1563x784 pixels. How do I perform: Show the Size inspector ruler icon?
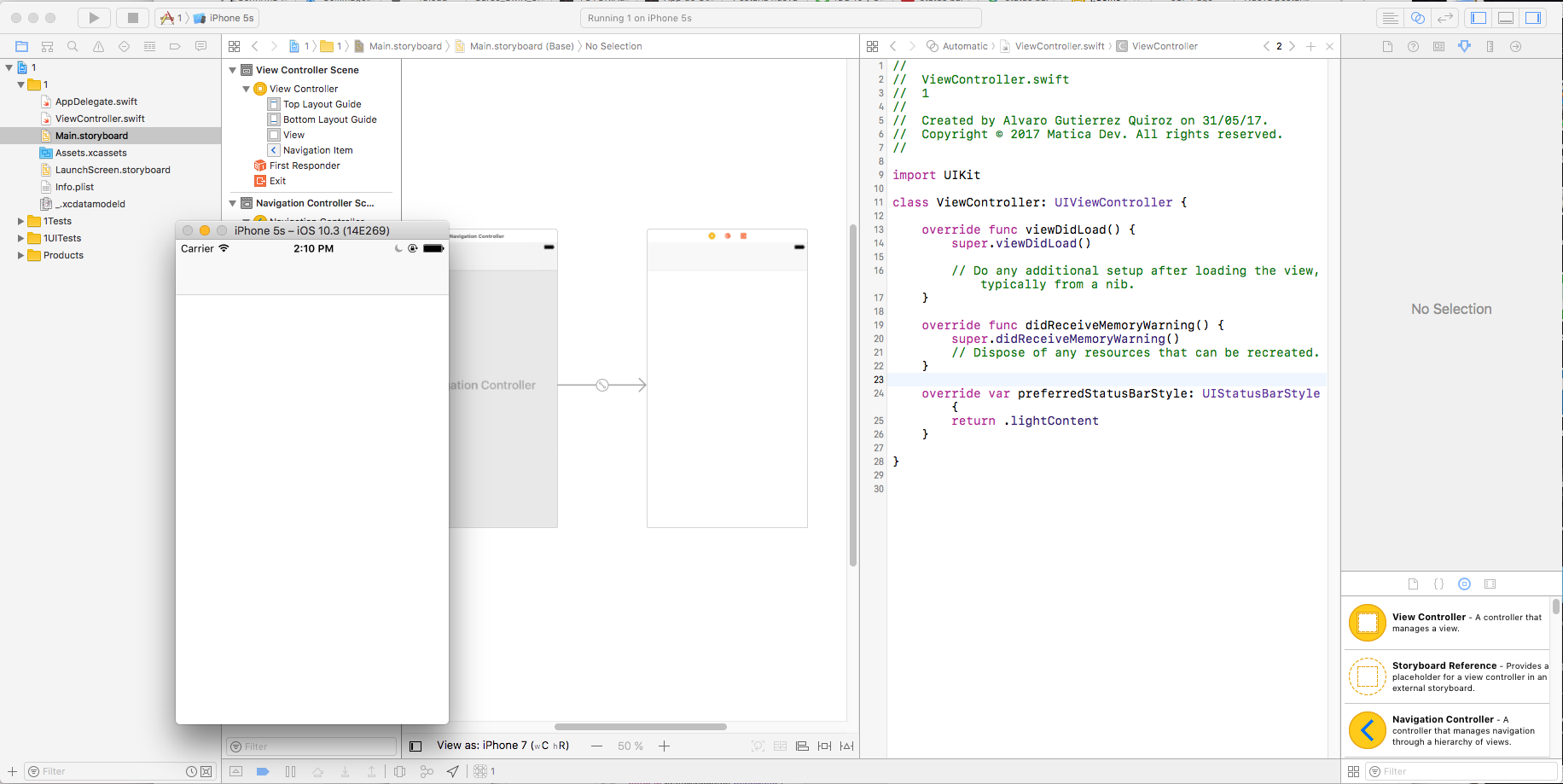tap(1490, 46)
